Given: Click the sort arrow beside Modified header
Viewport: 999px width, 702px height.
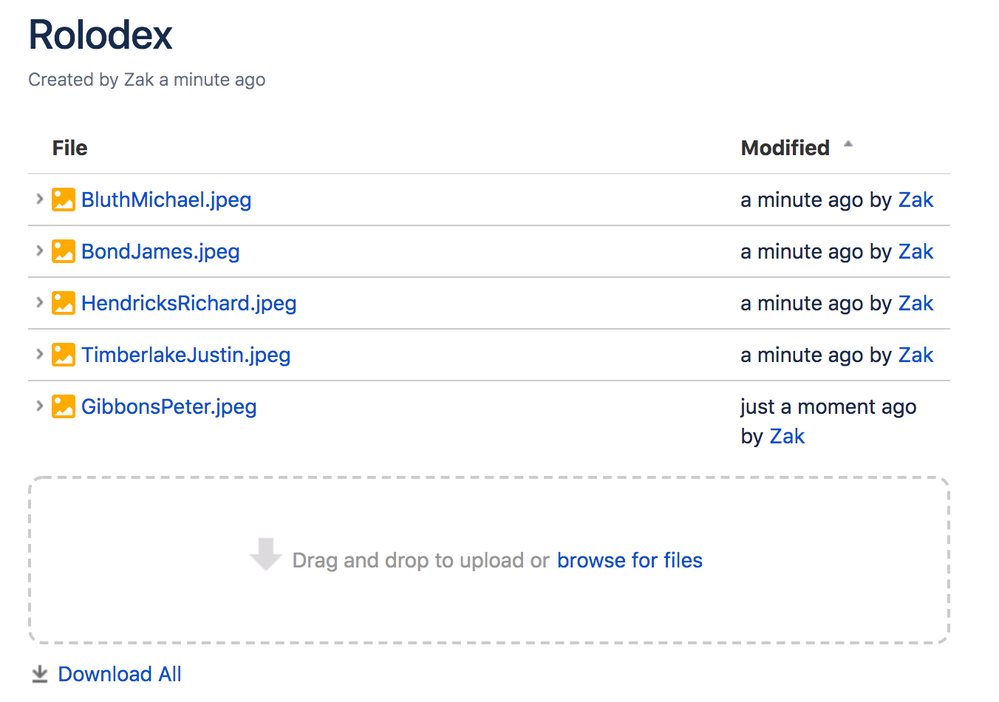Looking at the screenshot, I should tap(848, 145).
